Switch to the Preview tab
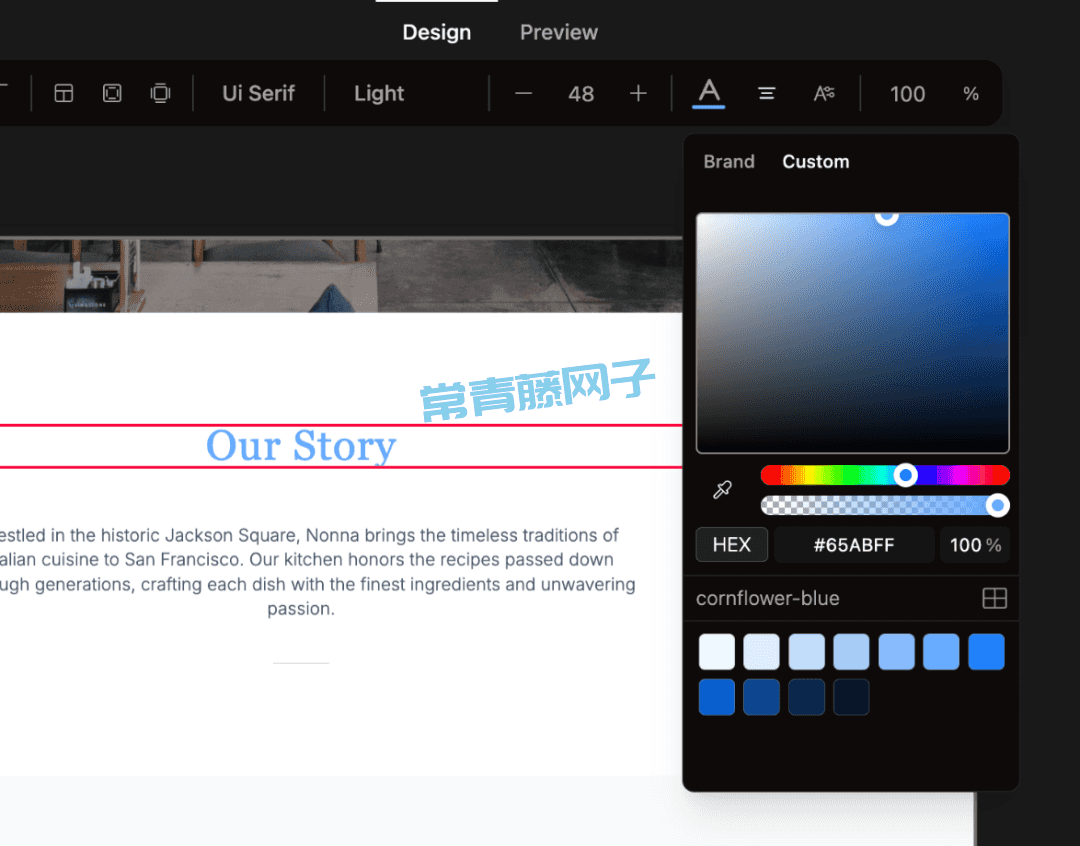 click(x=559, y=32)
